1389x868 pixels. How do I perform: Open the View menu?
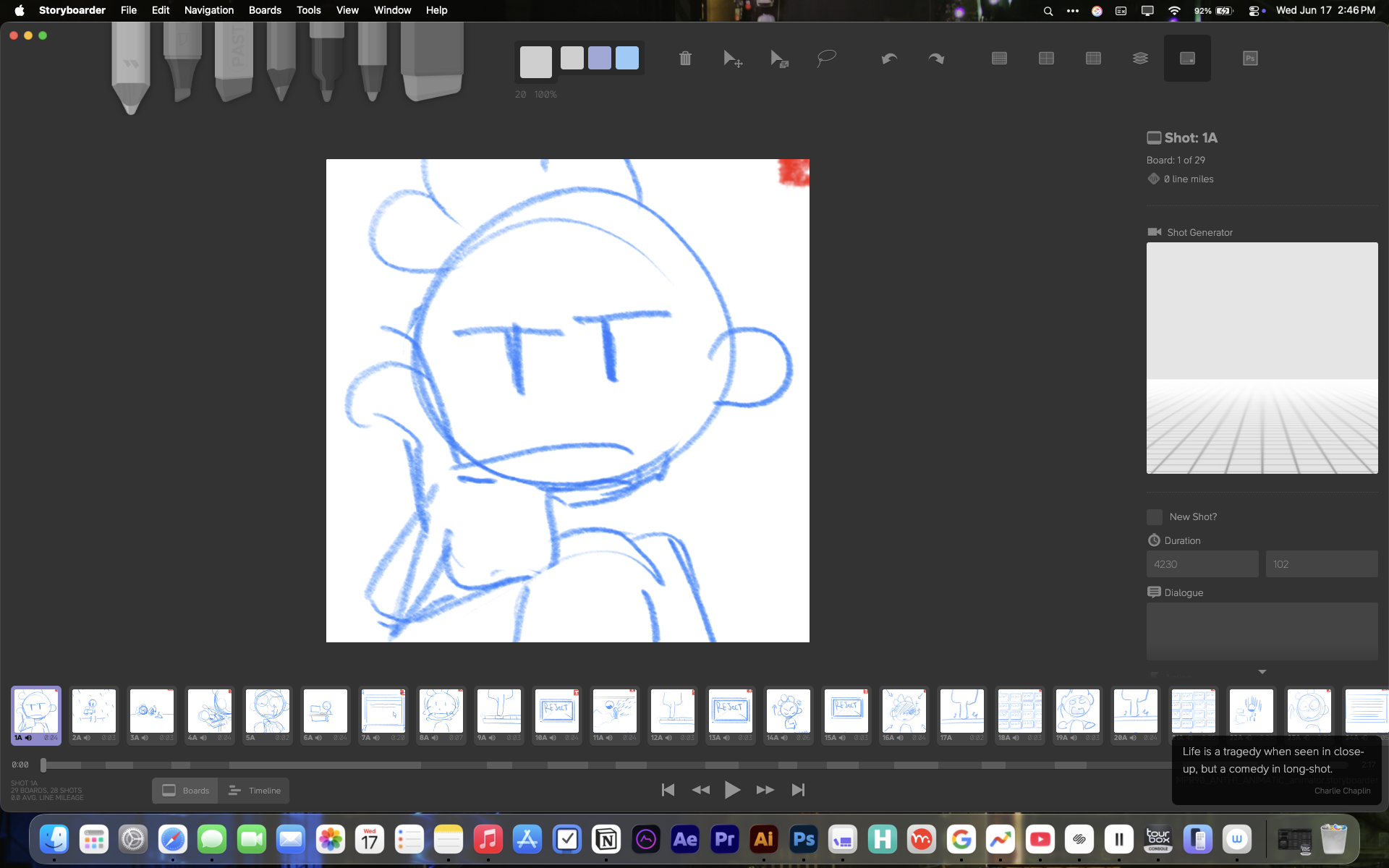[347, 10]
